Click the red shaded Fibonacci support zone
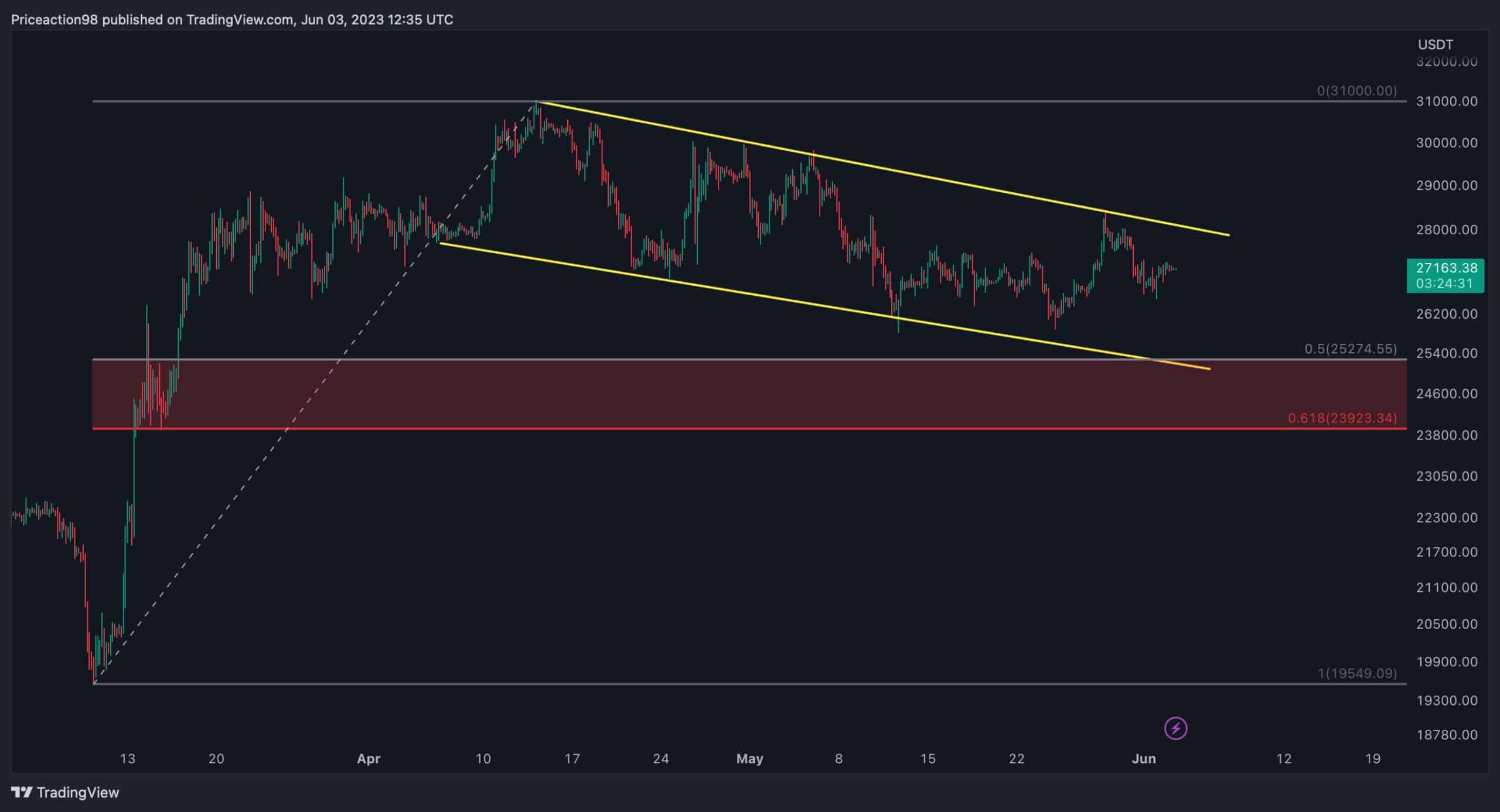1500x812 pixels. 703,394
